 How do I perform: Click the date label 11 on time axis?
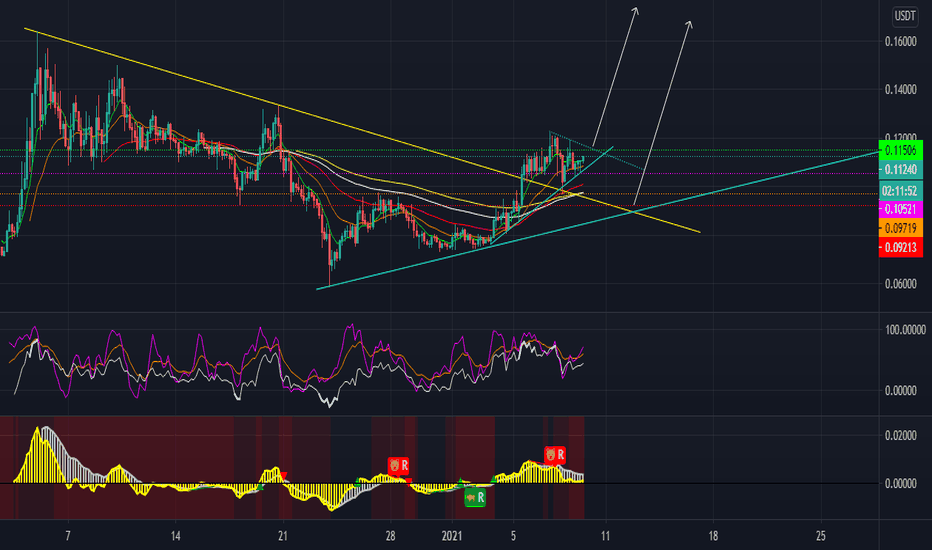605,536
